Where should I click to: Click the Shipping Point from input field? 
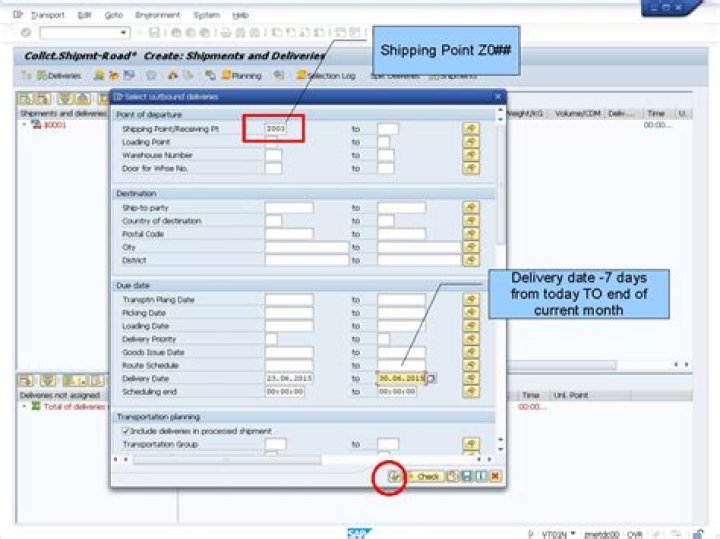[x=276, y=129]
